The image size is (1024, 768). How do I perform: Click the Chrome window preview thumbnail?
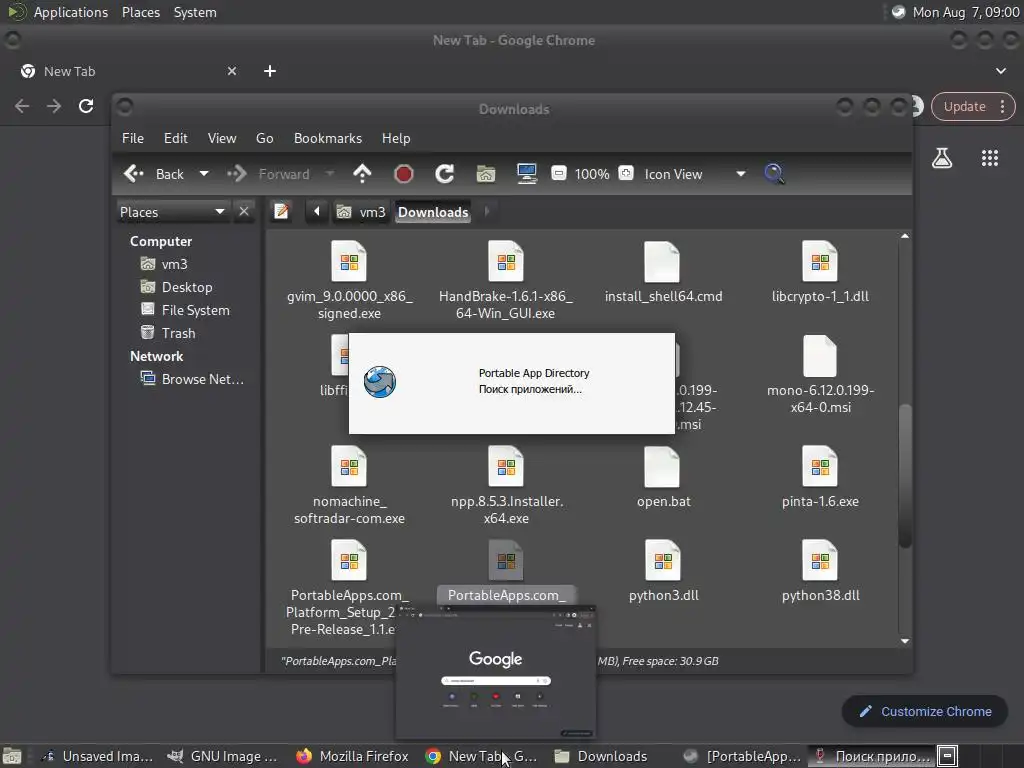(496, 673)
